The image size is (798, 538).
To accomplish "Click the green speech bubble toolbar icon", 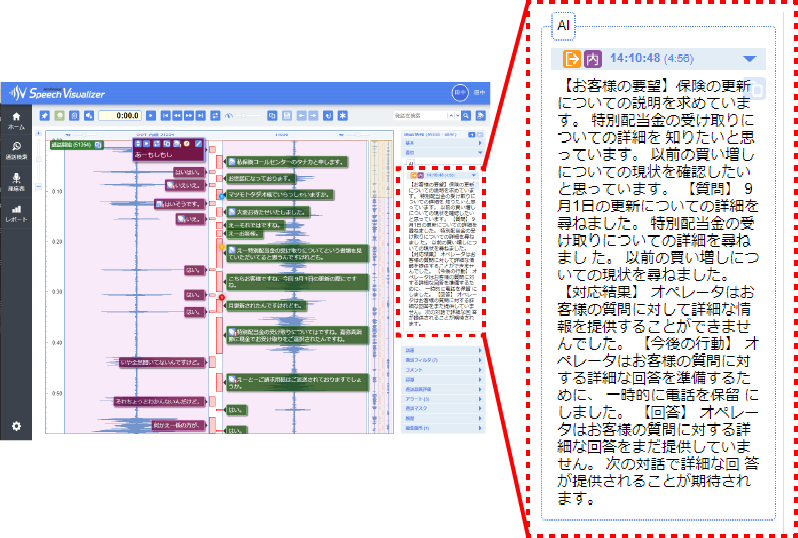I will pyautogui.click(x=60, y=116).
